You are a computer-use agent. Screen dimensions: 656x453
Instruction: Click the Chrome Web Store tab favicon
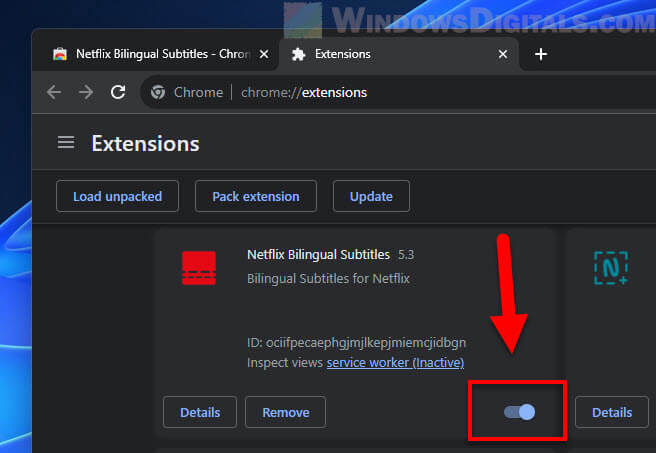pos(60,54)
